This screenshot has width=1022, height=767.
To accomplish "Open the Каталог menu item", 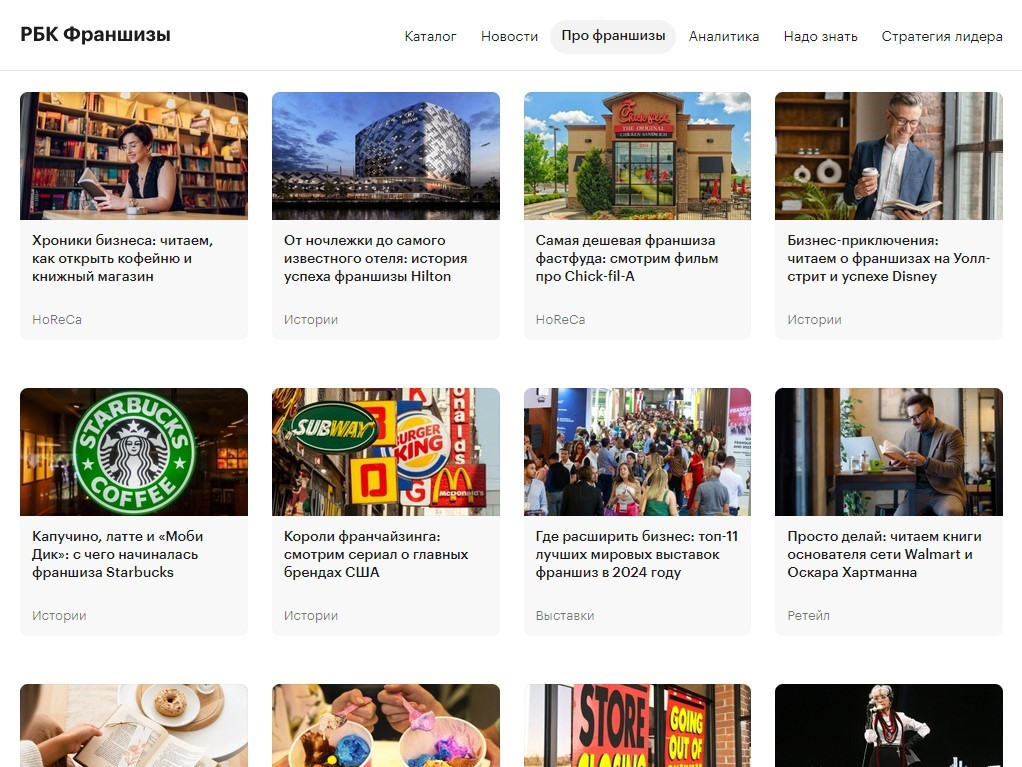I will 430,36.
